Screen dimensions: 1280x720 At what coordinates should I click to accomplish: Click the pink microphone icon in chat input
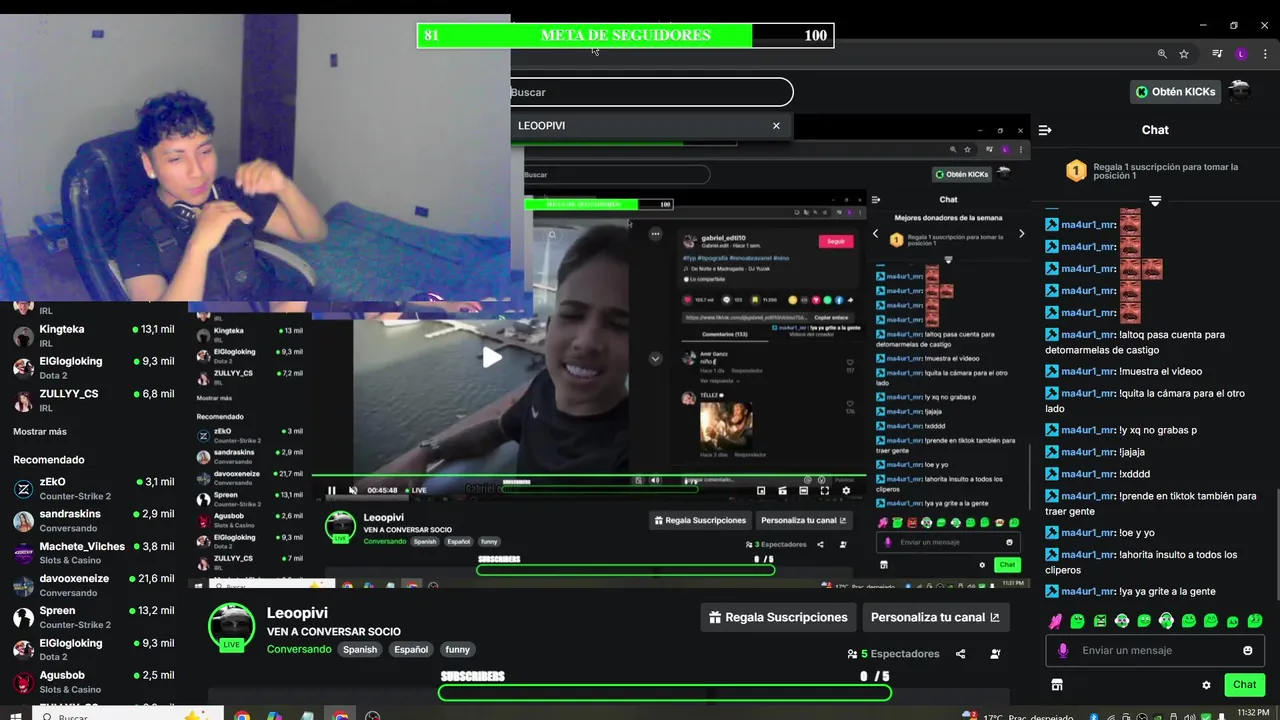1062,650
